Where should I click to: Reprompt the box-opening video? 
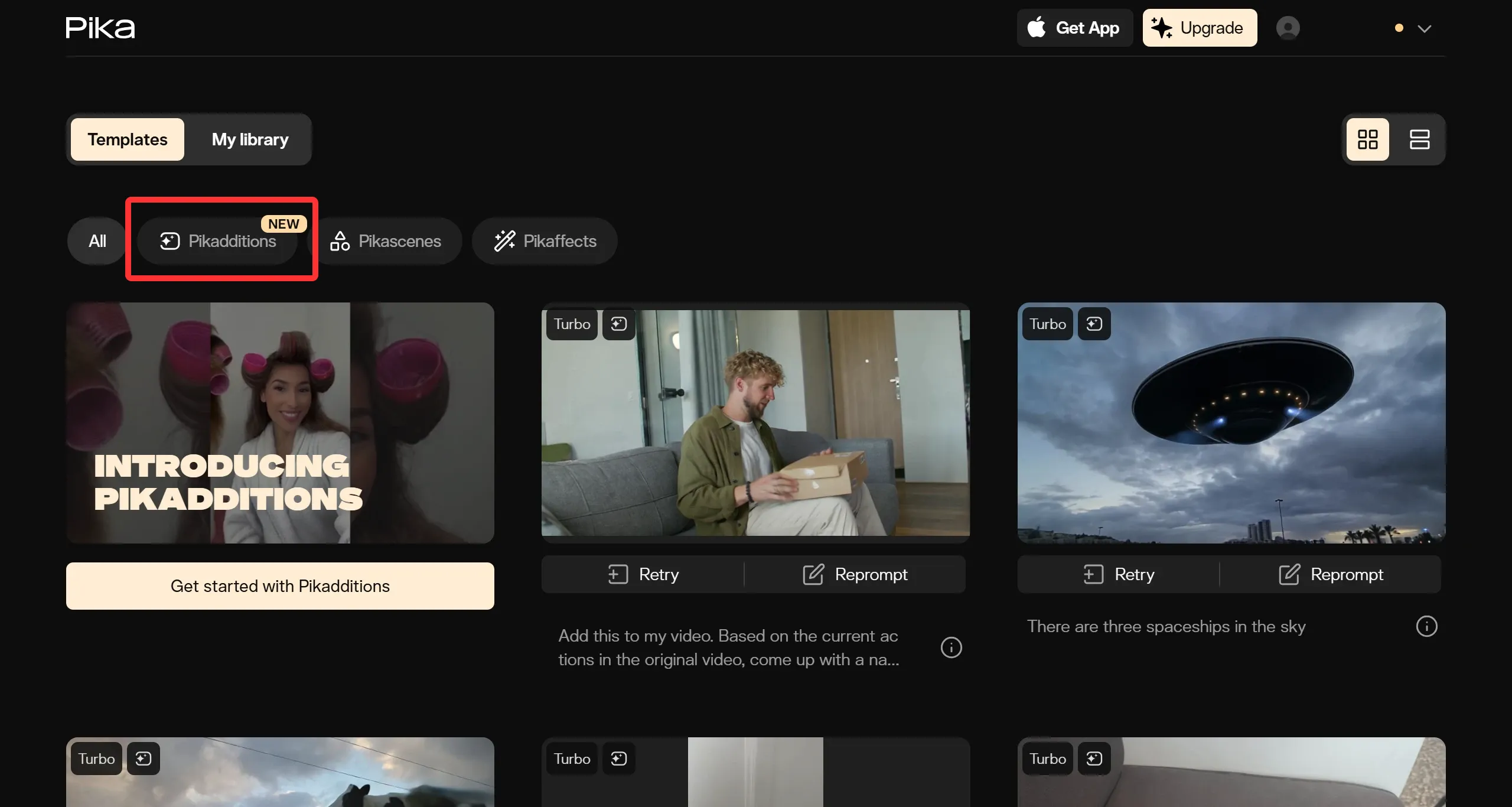pos(855,574)
